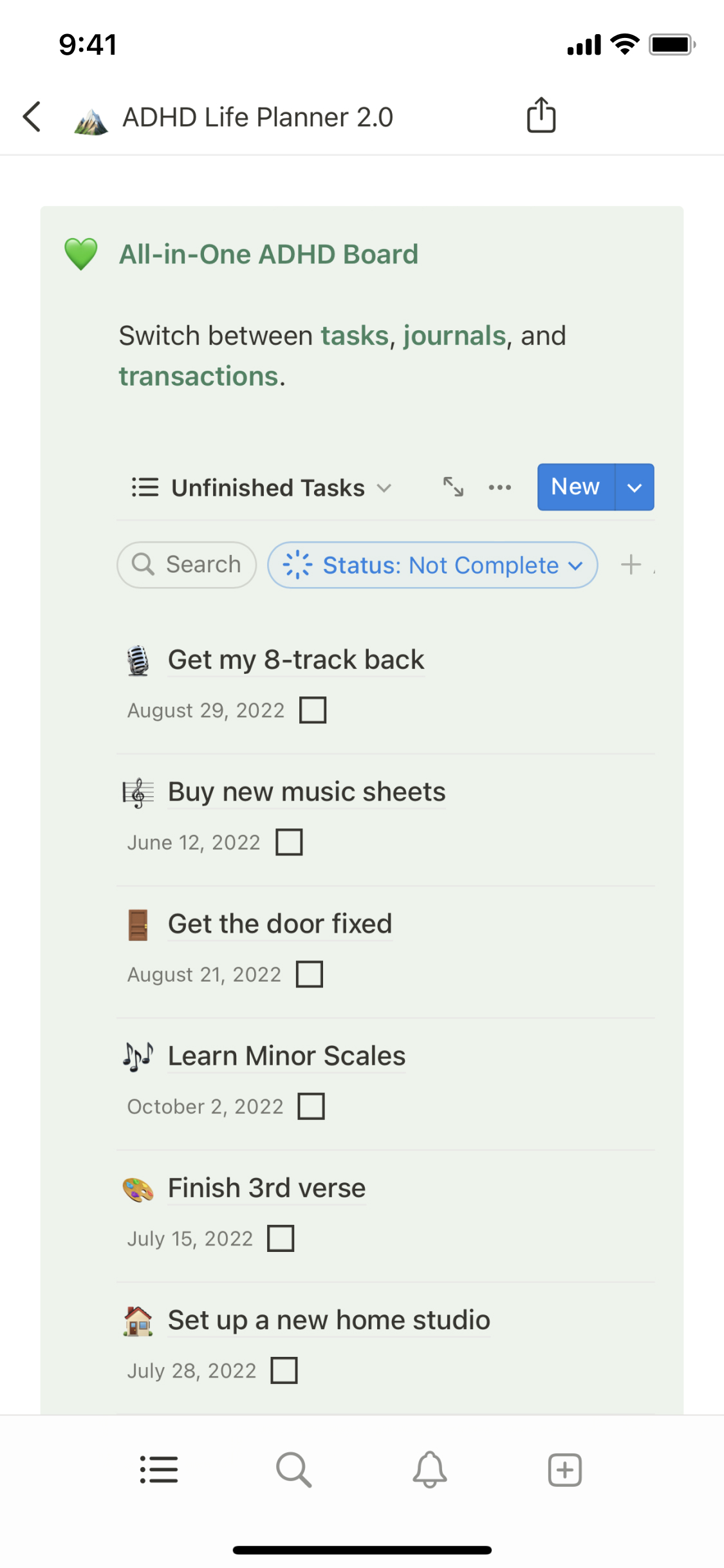Open the transactions link
Viewport: 724px width, 1568px height.
click(200, 377)
